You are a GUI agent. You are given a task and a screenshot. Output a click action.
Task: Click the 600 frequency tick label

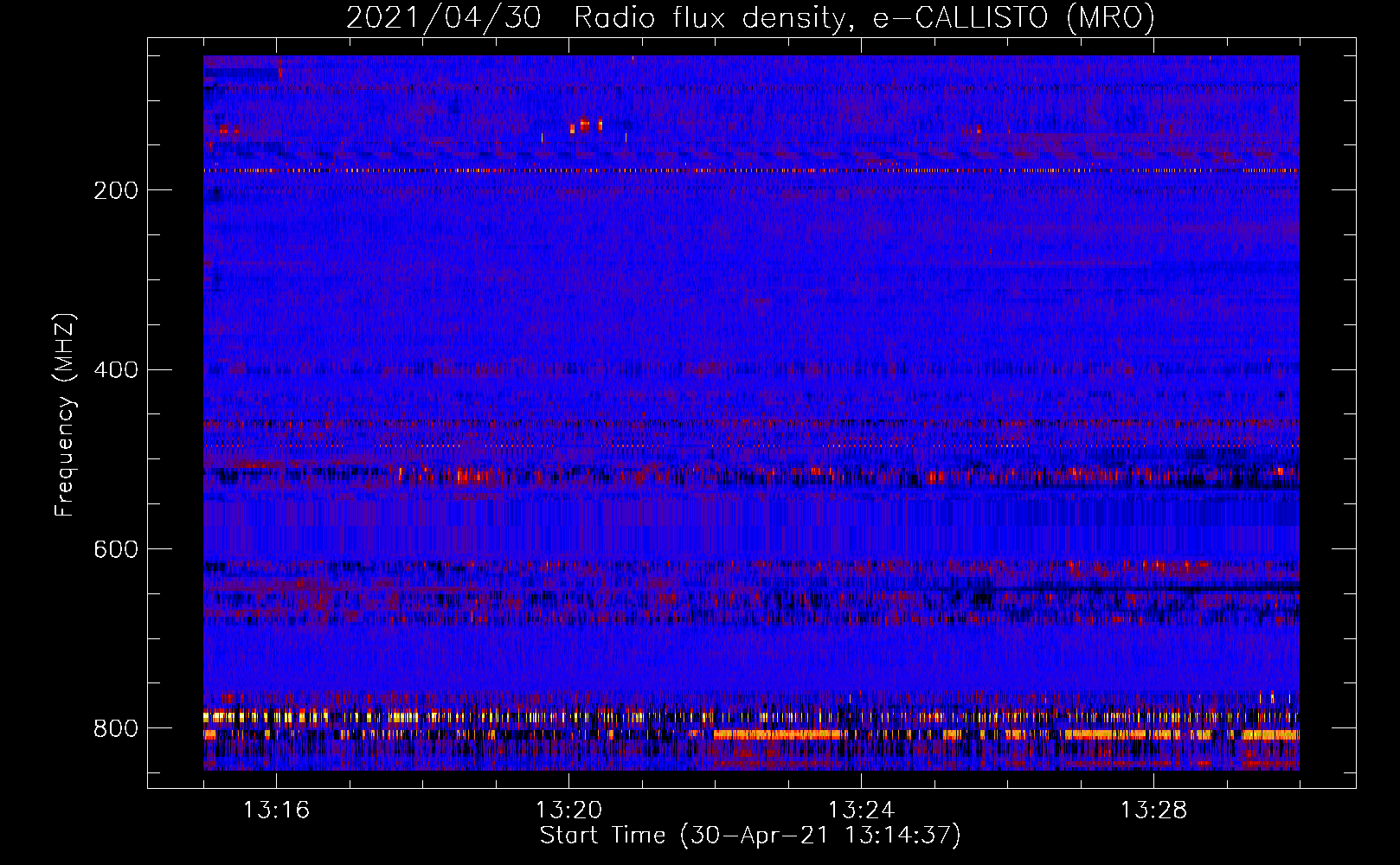[x=116, y=550]
